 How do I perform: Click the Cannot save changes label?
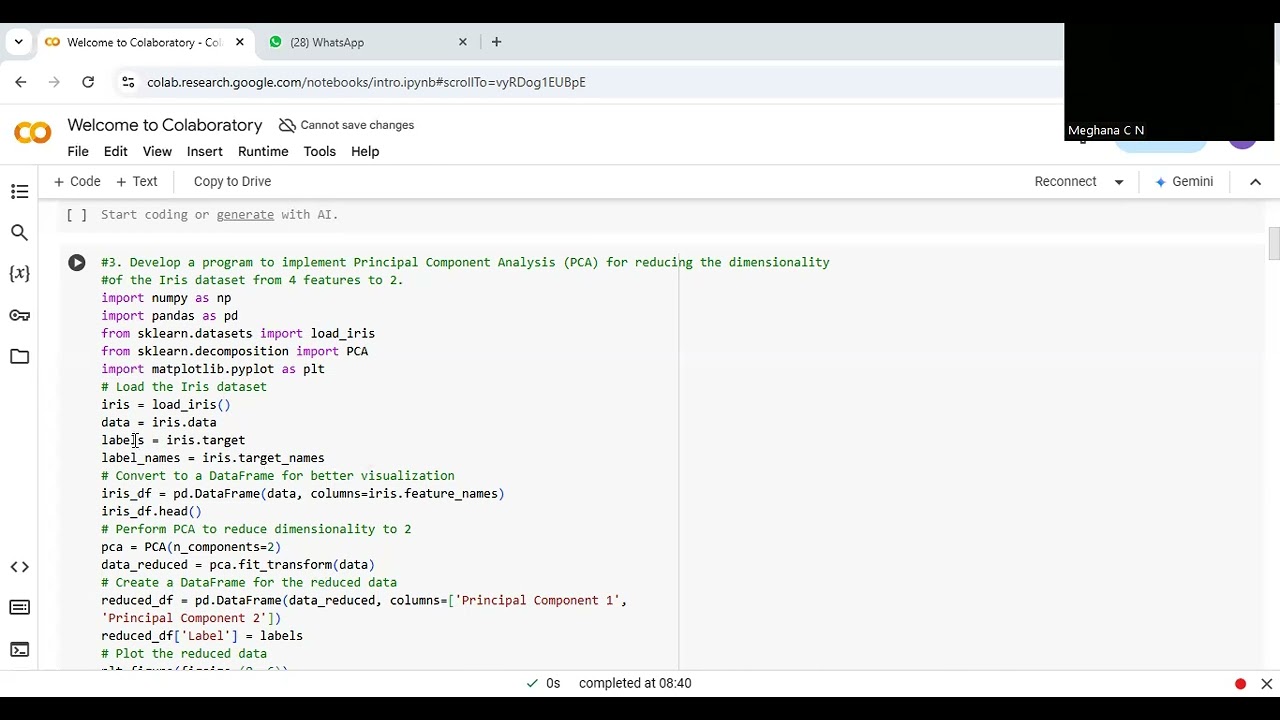[357, 125]
